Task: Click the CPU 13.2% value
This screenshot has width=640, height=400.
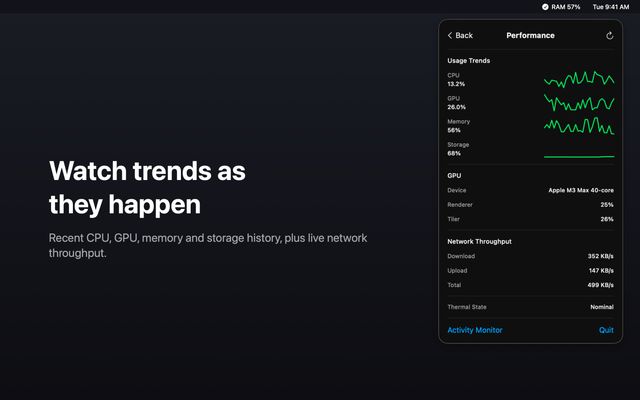Action: (x=456, y=84)
